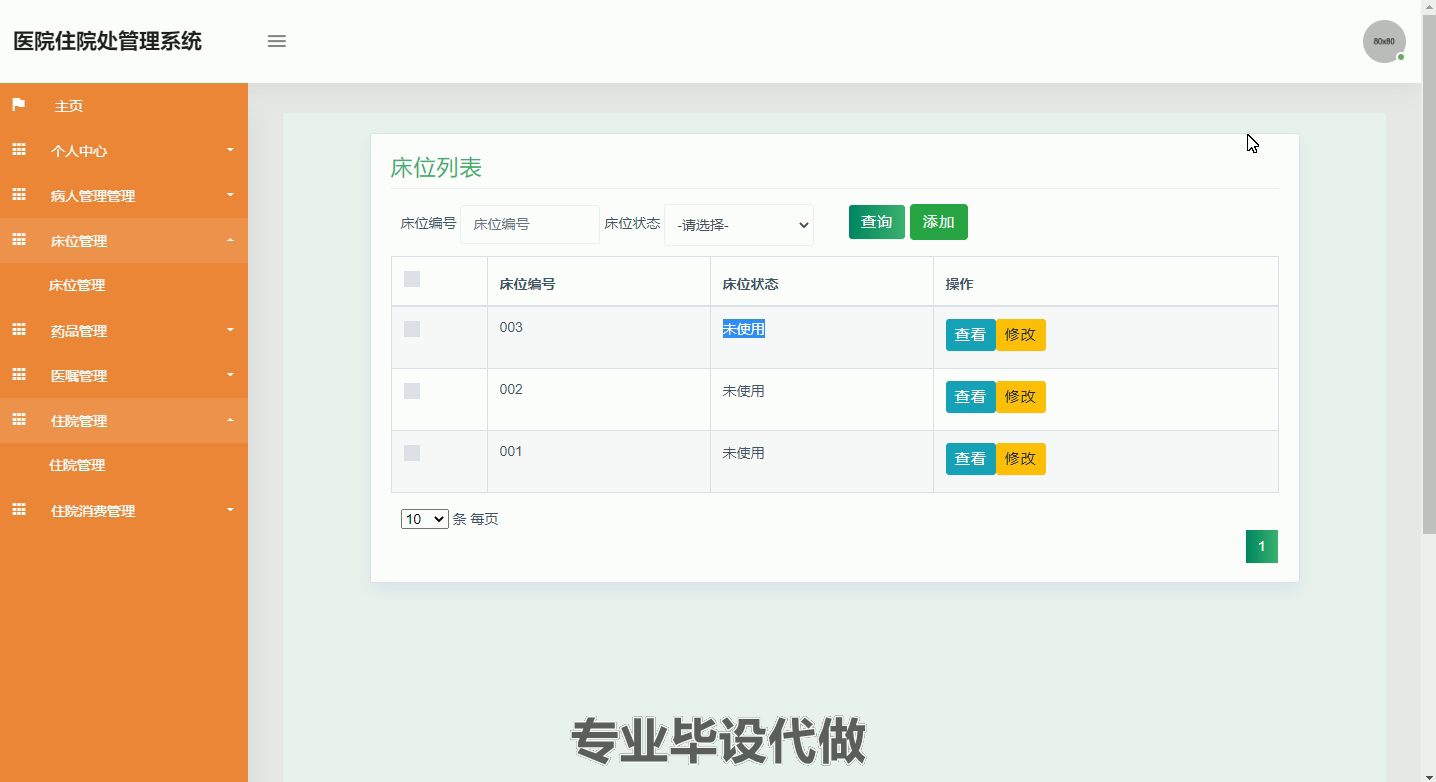Click highlighted 未使用 status in row 003
Screen dimensions: 1436x782
pos(744,329)
